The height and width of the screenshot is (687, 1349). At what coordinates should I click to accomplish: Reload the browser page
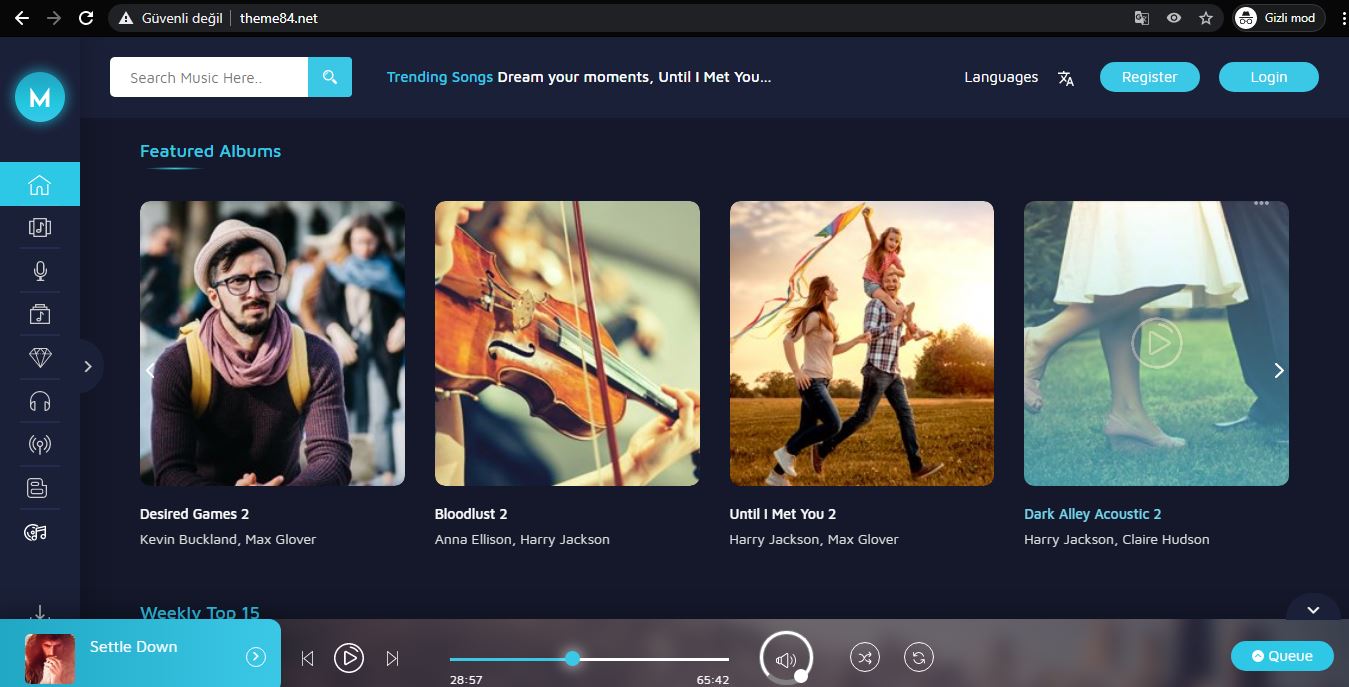86,18
